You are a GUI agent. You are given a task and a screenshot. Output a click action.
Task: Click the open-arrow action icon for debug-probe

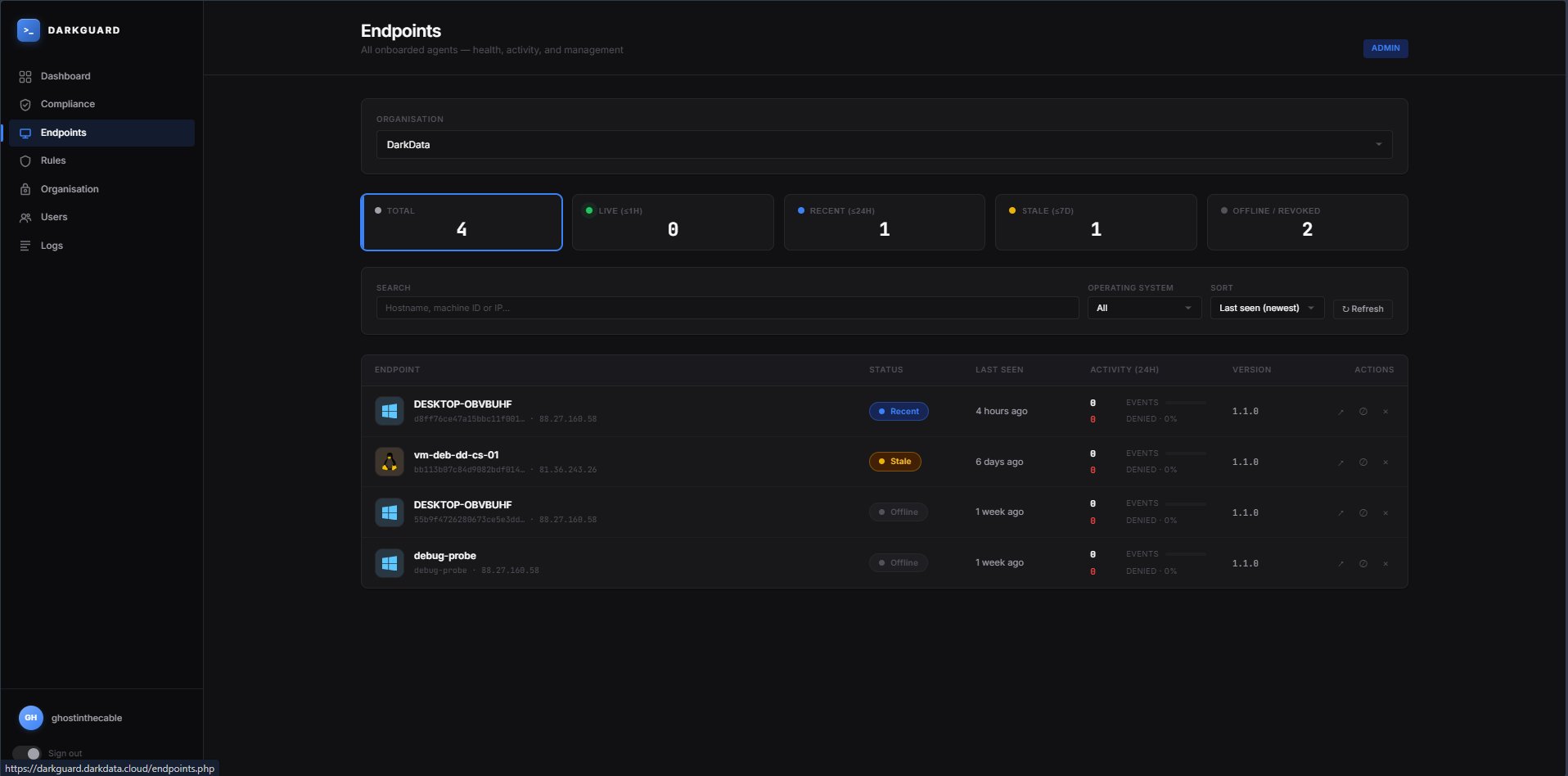pyautogui.click(x=1340, y=564)
